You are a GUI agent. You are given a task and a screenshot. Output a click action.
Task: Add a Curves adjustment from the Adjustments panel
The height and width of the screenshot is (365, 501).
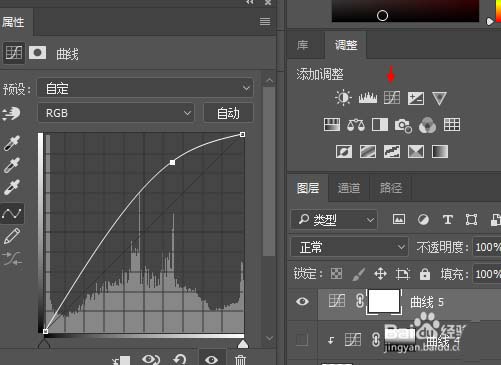pyautogui.click(x=392, y=98)
